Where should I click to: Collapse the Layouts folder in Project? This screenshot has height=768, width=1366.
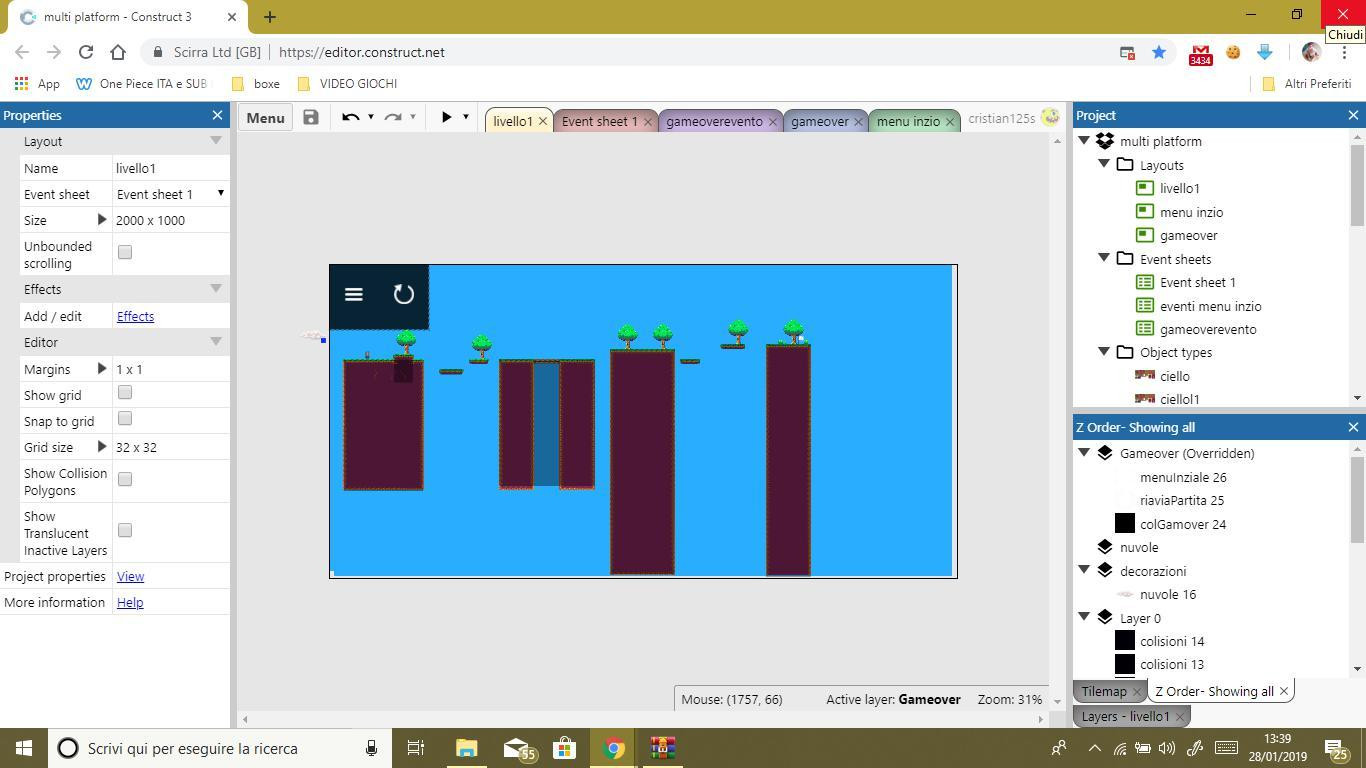pos(1104,164)
